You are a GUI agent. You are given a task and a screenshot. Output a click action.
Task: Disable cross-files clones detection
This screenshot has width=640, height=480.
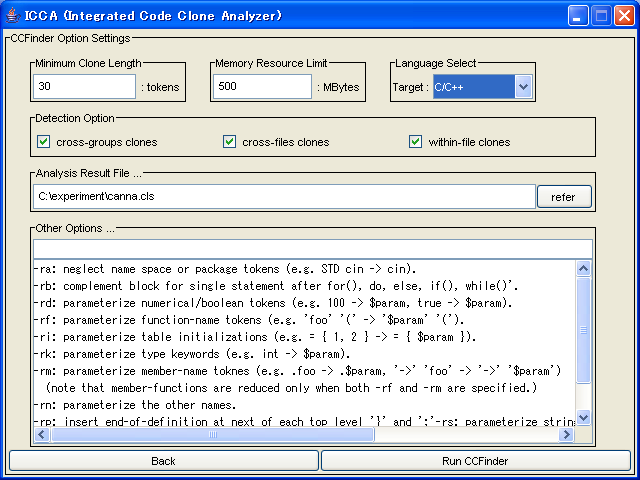coord(230,142)
